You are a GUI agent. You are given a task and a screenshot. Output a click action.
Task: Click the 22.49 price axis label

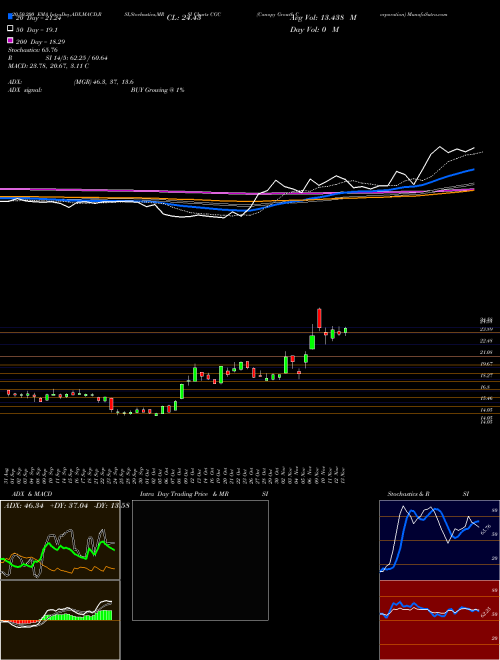pos(486,340)
